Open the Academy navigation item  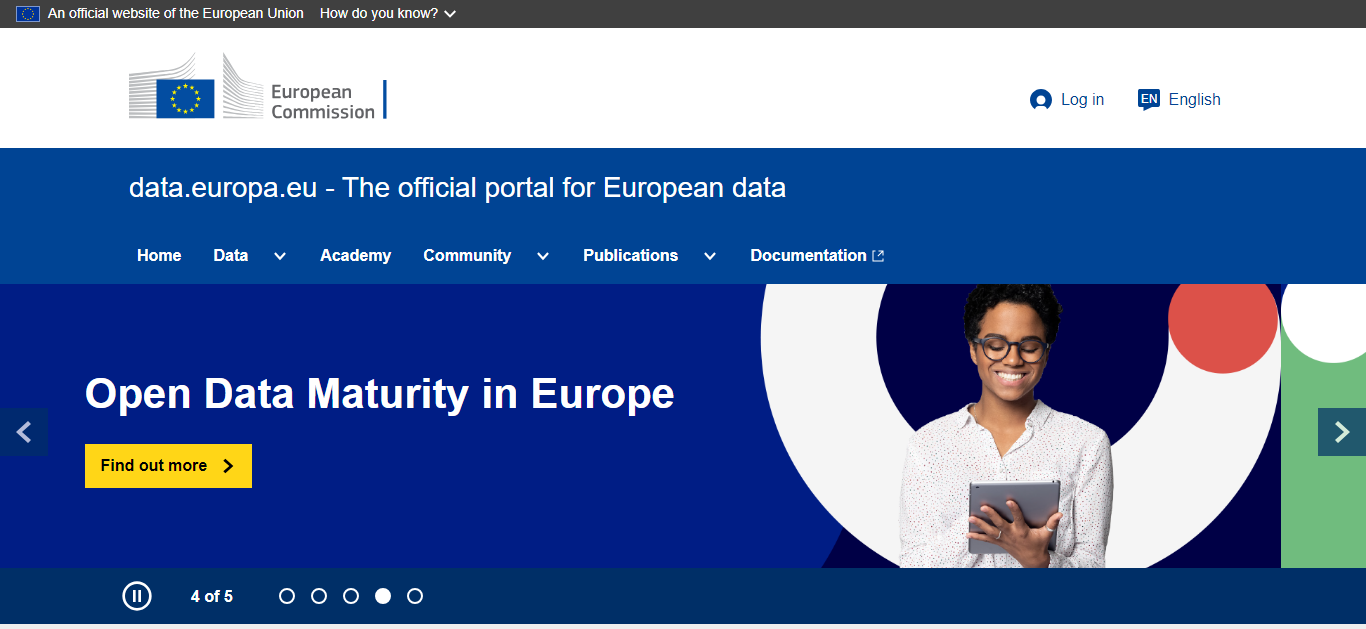(355, 256)
